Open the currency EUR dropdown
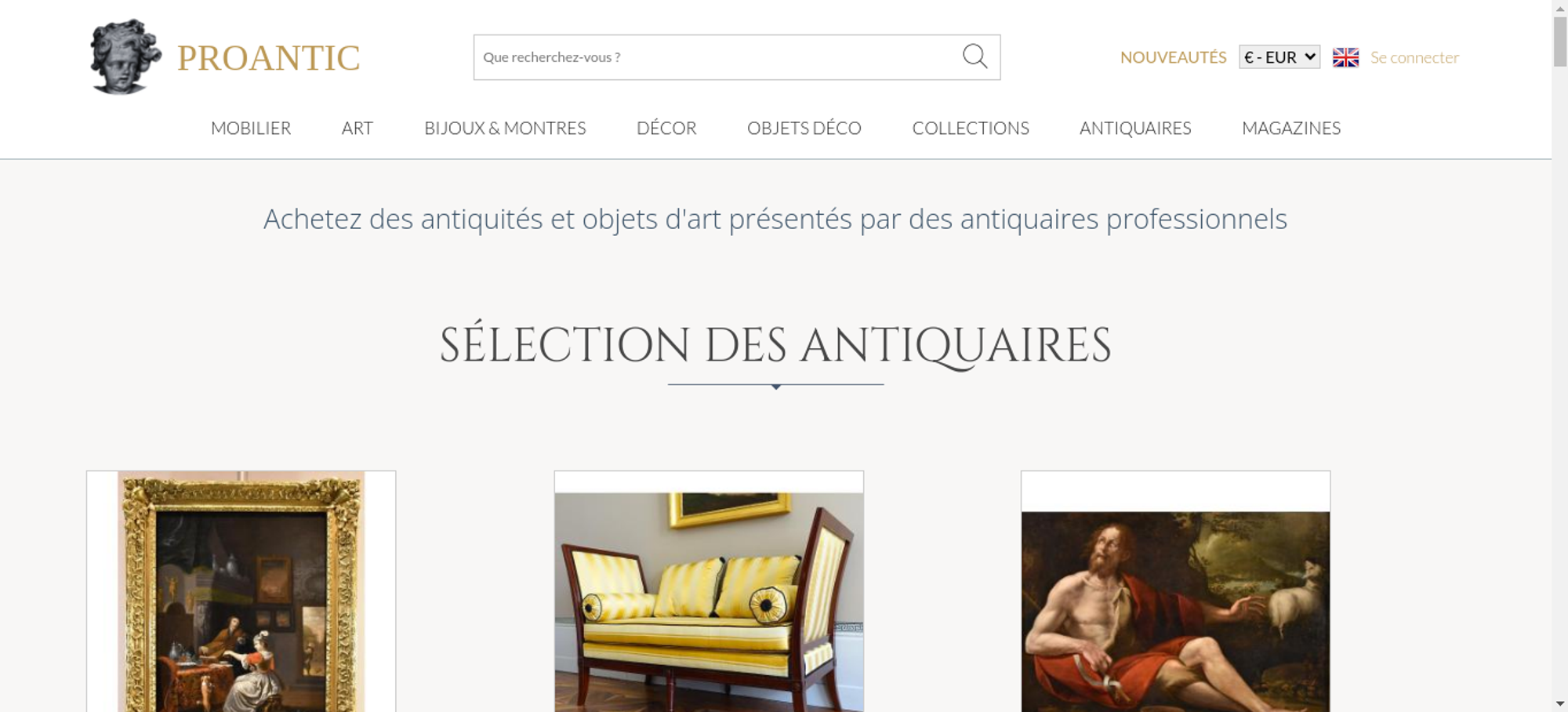This screenshot has width=1568, height=712. [1279, 57]
